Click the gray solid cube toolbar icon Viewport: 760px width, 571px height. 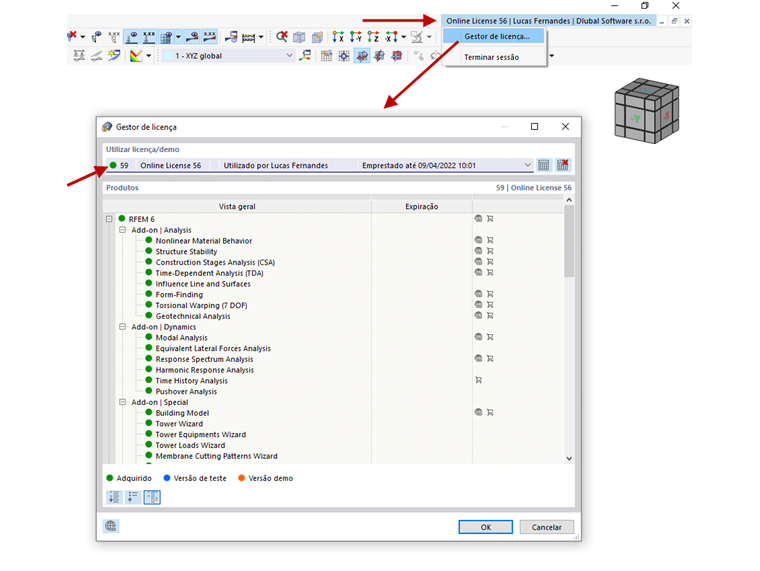tap(299, 37)
